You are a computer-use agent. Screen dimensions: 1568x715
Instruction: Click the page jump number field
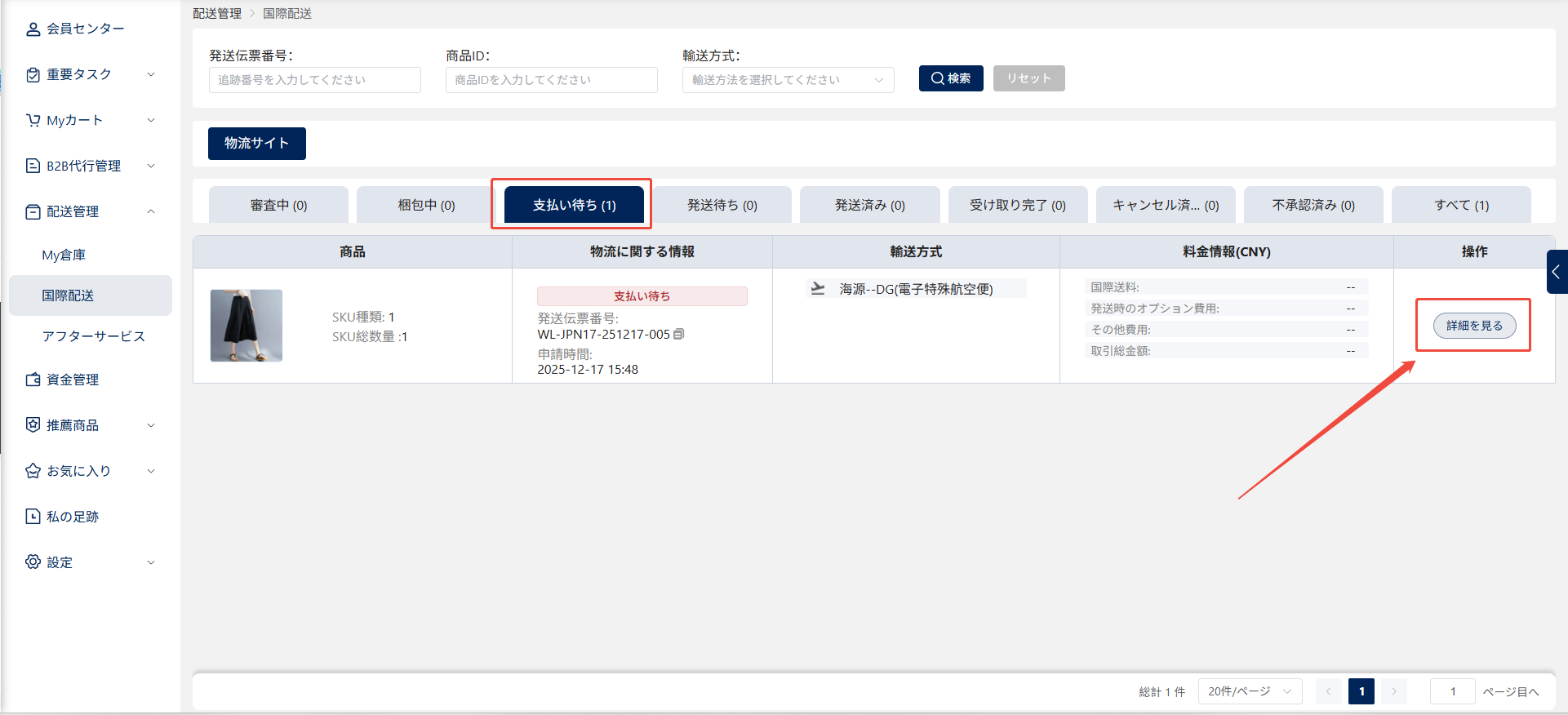(1453, 691)
